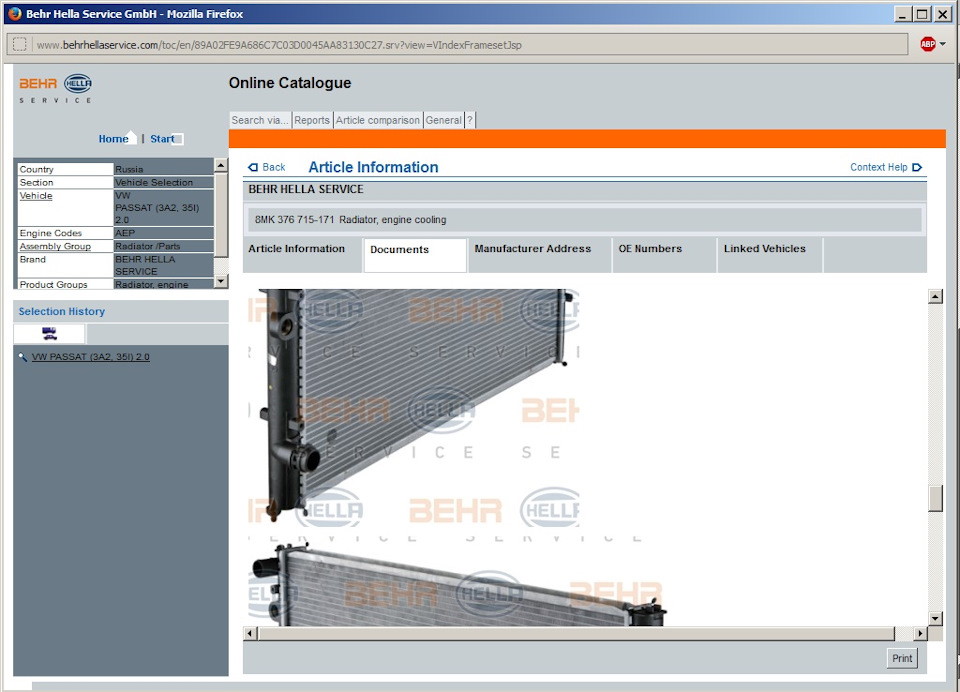The width and height of the screenshot is (960, 692).
Task: Open the AdBlock Plus icon
Action: point(928,44)
